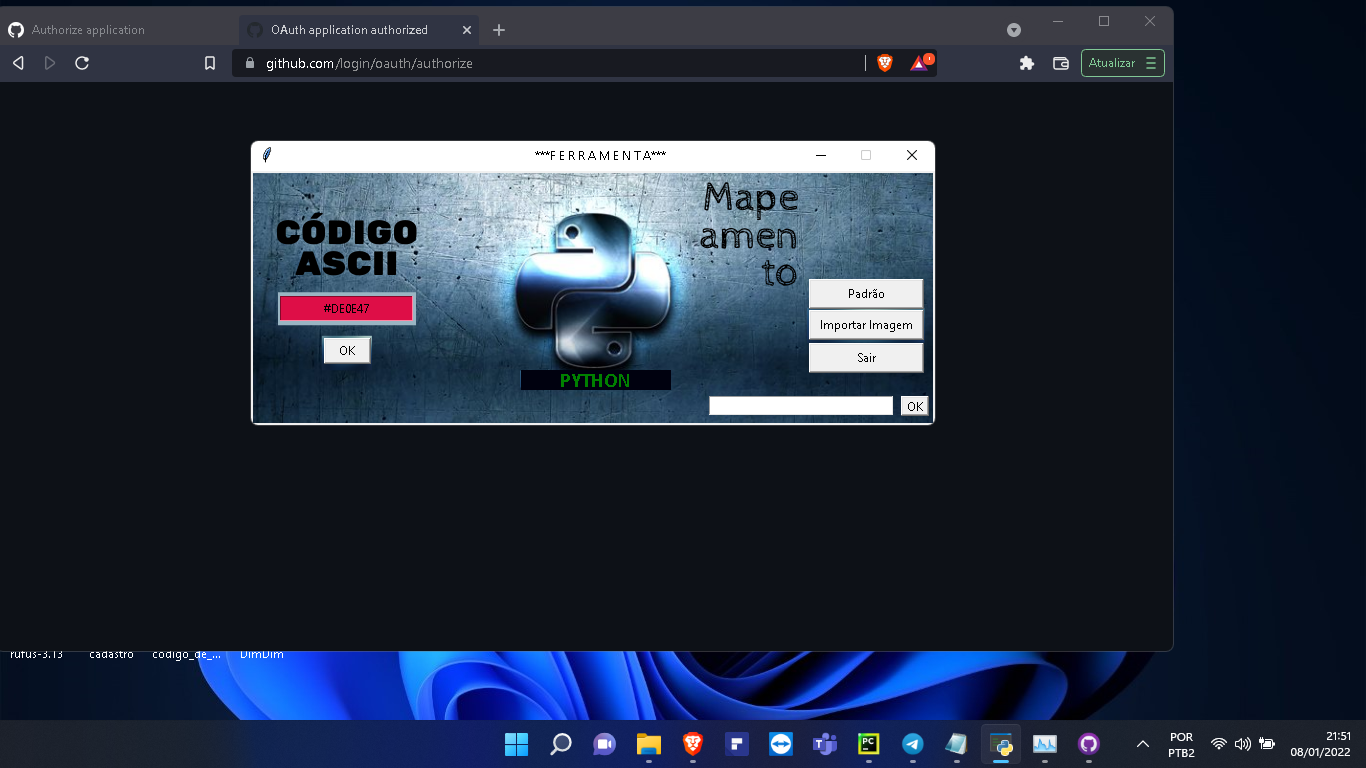The image size is (1366, 768).
Task: Launch Telegram from the taskbar
Action: tap(912, 744)
